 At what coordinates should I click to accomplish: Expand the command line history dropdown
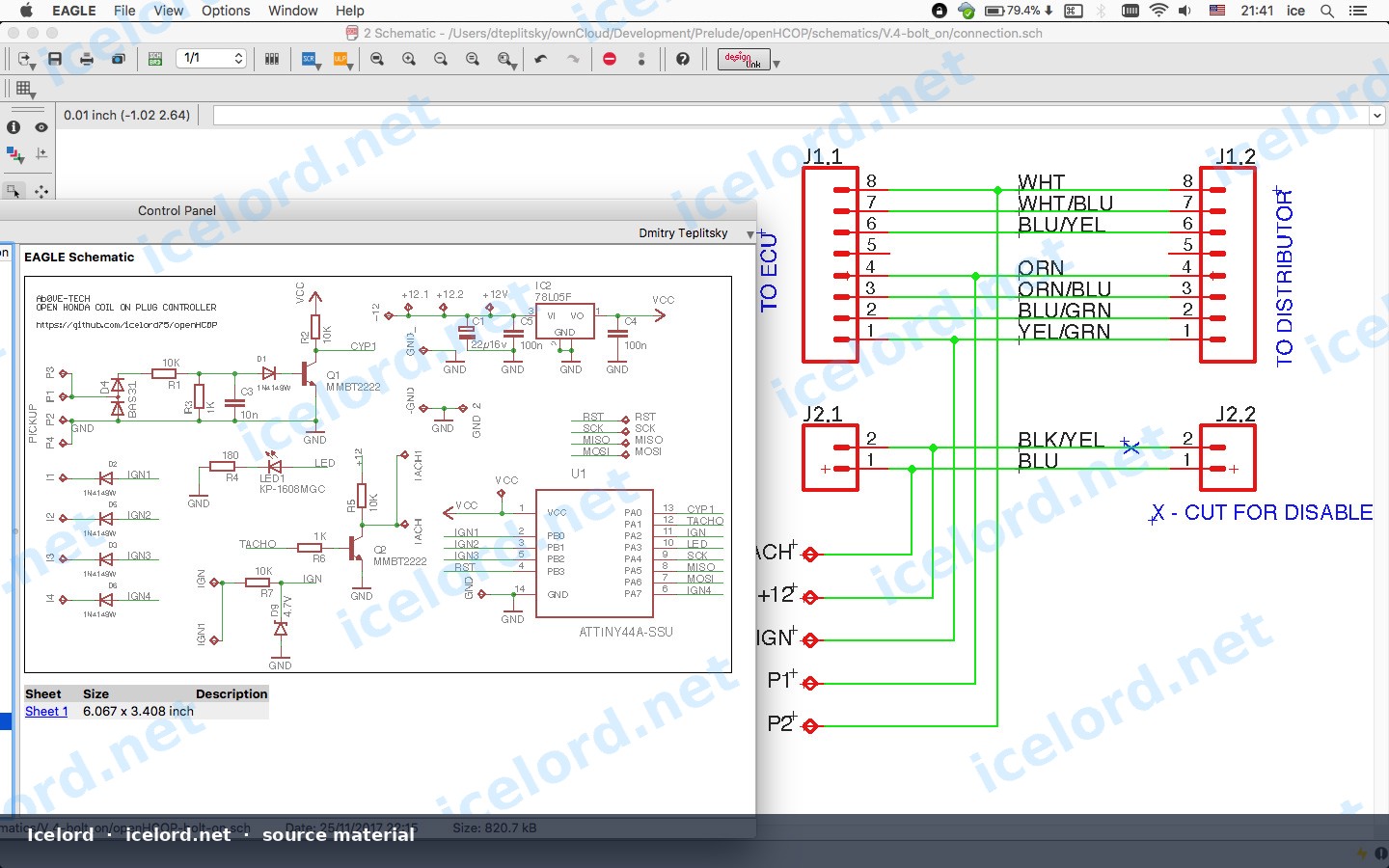pos(1376,116)
